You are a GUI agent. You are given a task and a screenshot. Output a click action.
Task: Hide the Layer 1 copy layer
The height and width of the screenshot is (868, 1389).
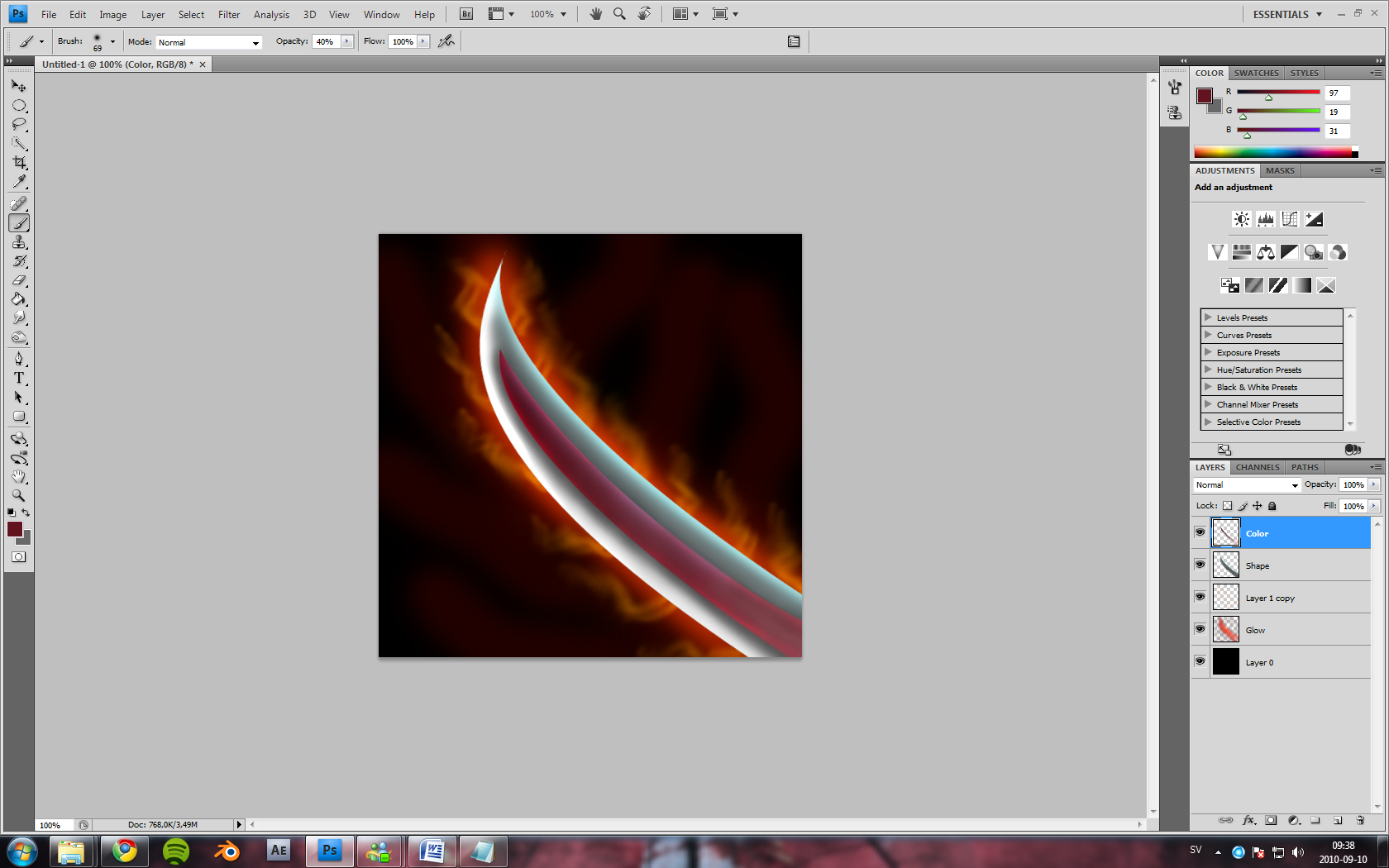click(1200, 597)
